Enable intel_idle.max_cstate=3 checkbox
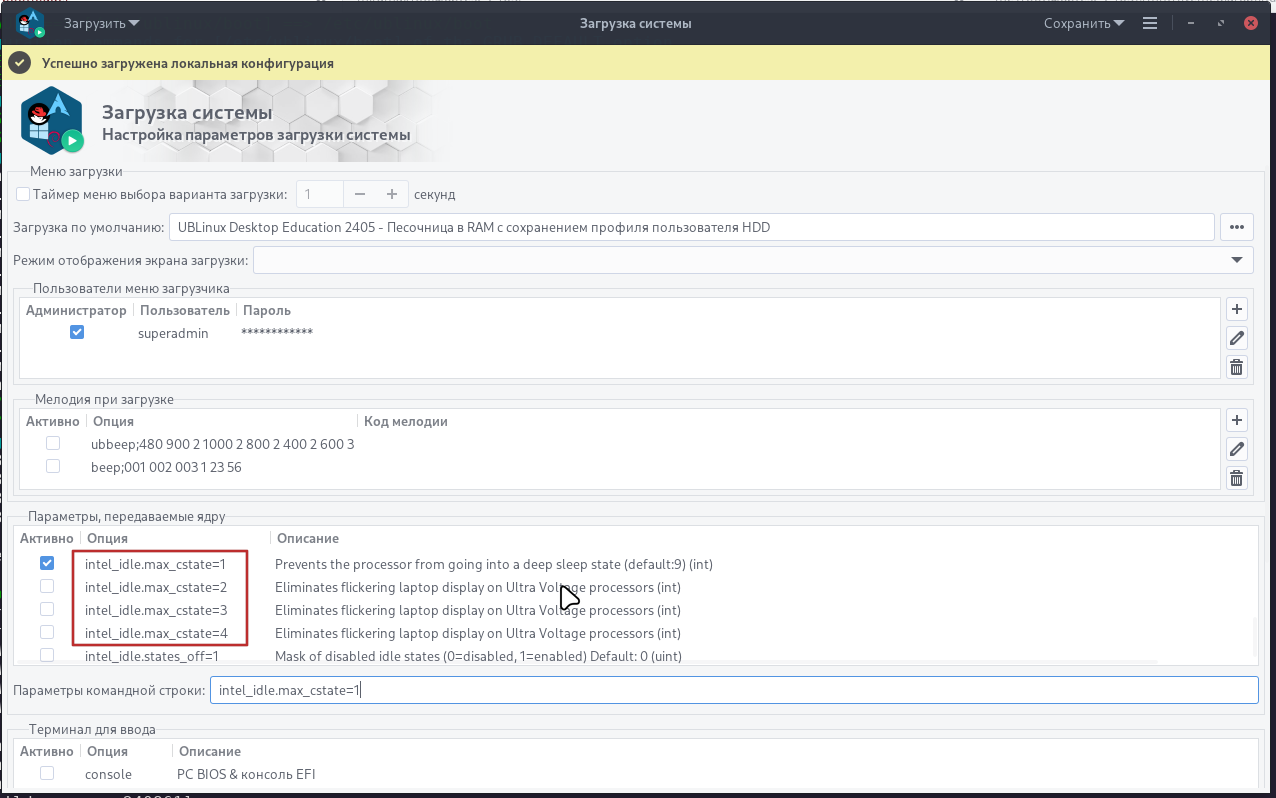 point(47,609)
